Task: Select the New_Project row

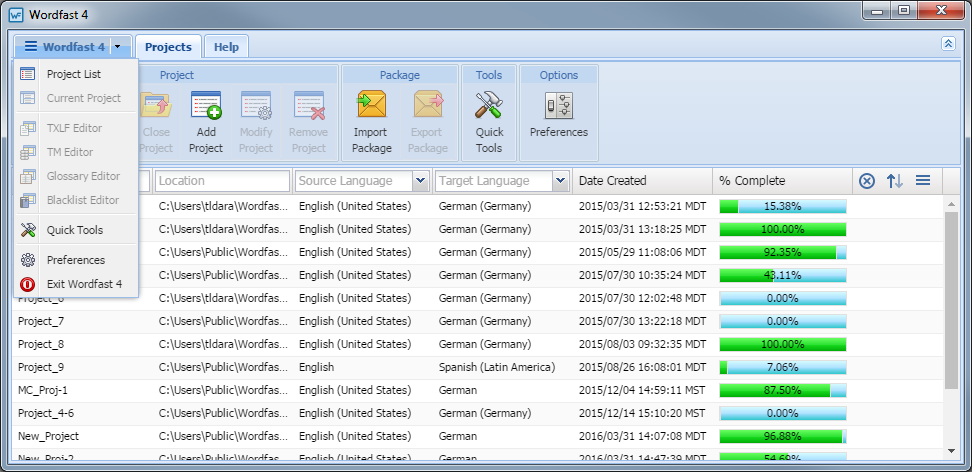Action: tap(477, 436)
